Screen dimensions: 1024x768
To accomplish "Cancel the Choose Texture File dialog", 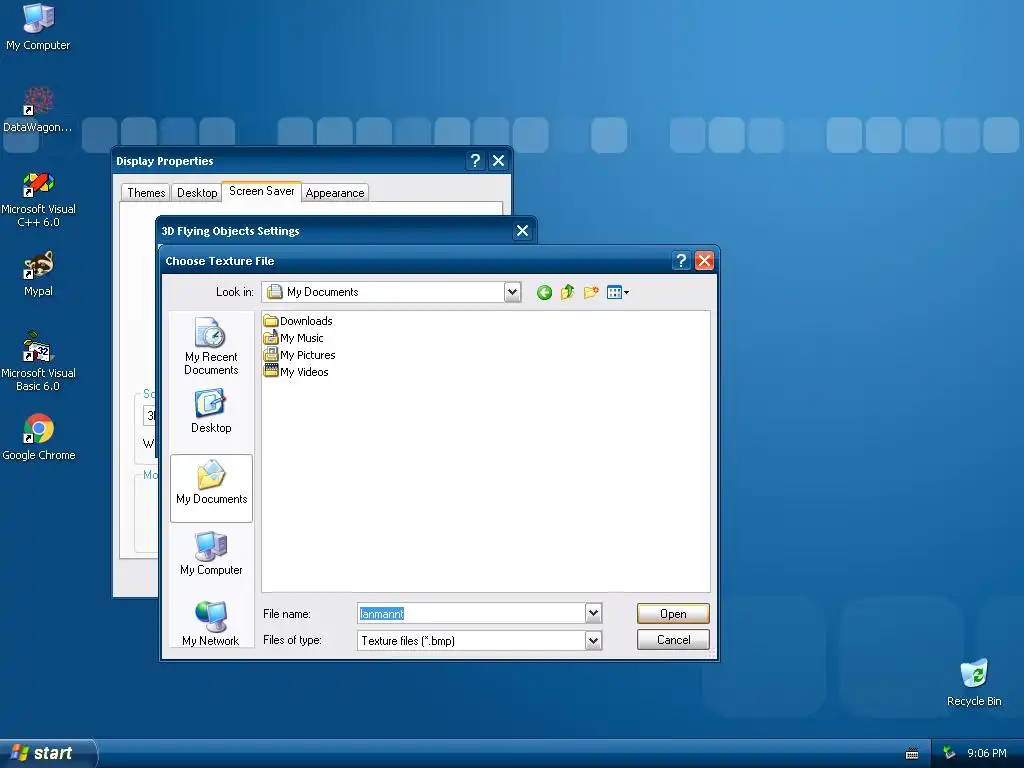I will point(673,639).
